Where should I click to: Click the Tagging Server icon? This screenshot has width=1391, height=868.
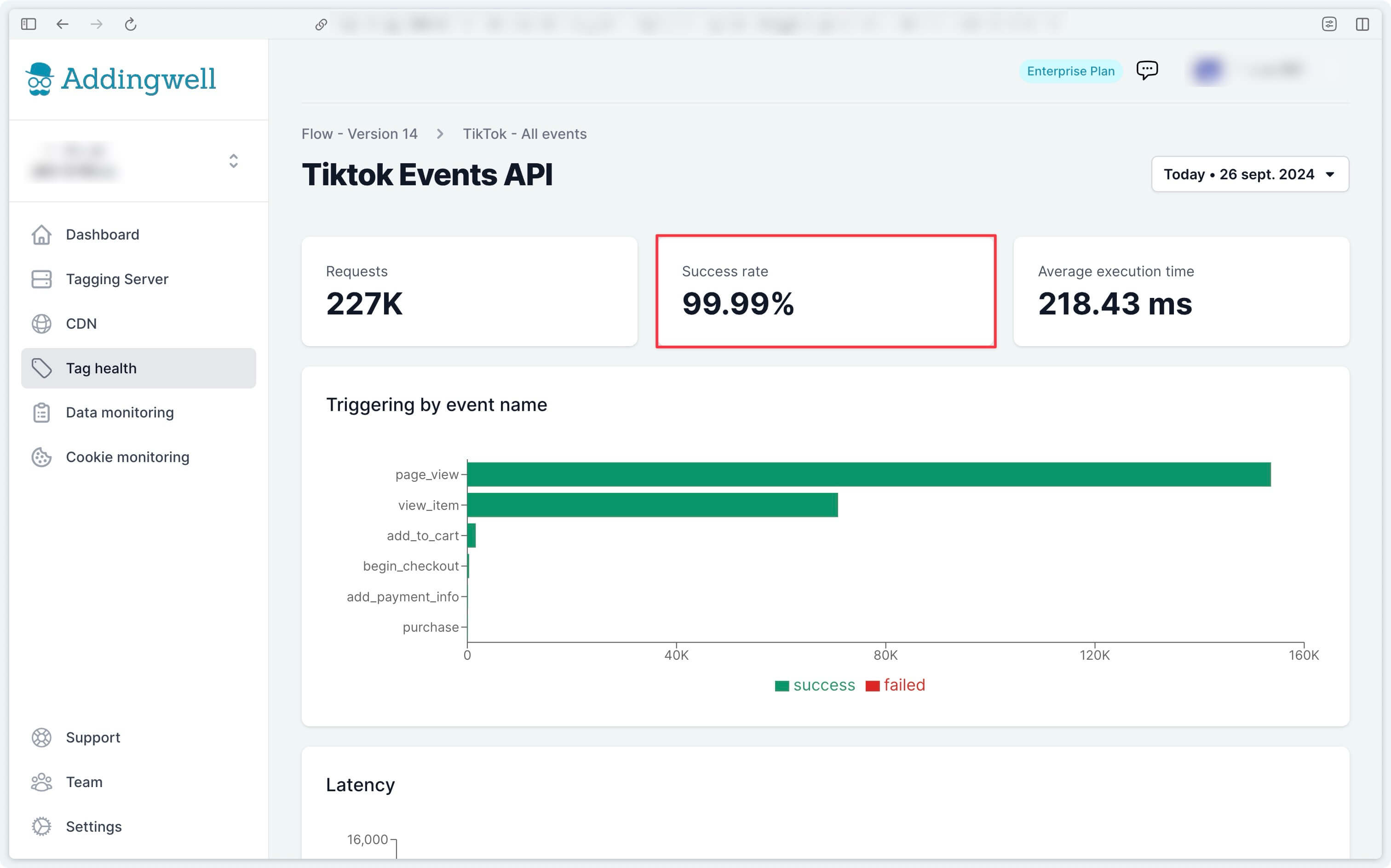41,279
